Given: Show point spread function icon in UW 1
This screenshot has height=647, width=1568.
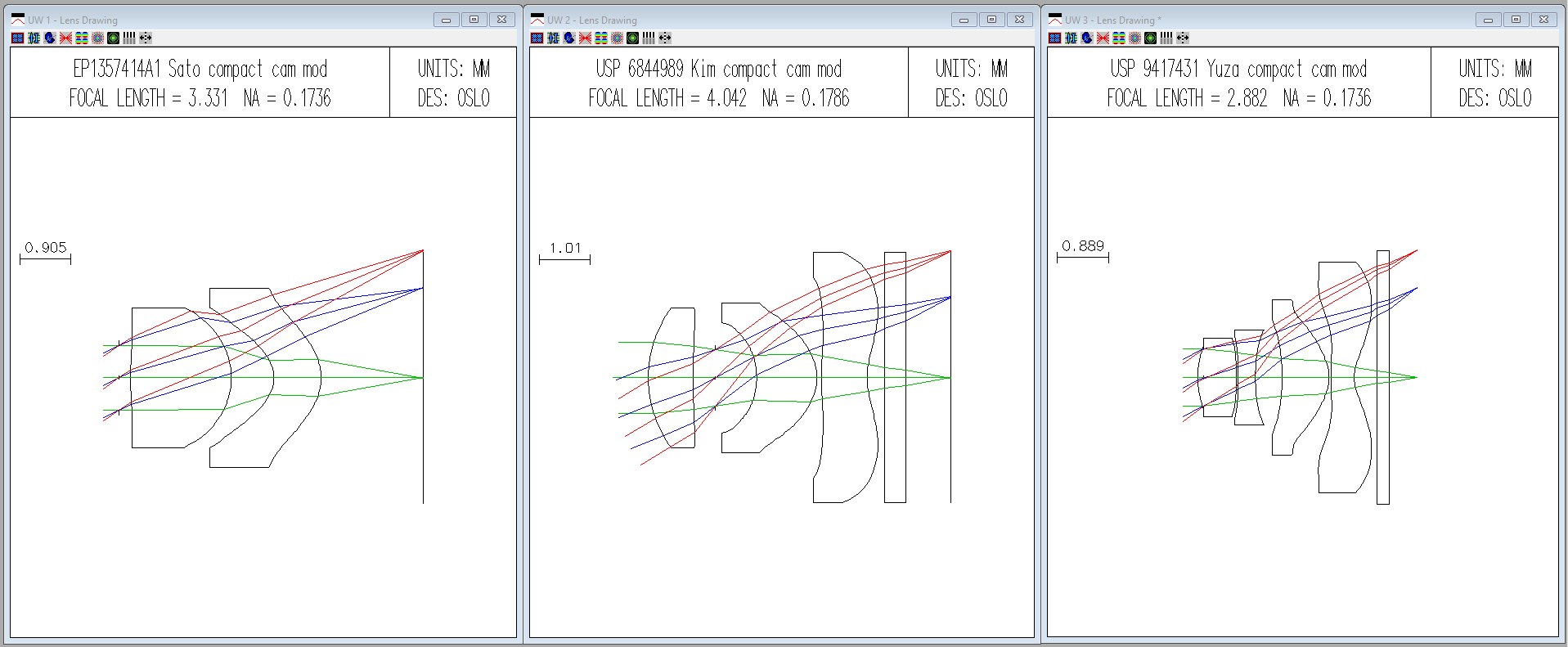Looking at the screenshot, I should 113,38.
